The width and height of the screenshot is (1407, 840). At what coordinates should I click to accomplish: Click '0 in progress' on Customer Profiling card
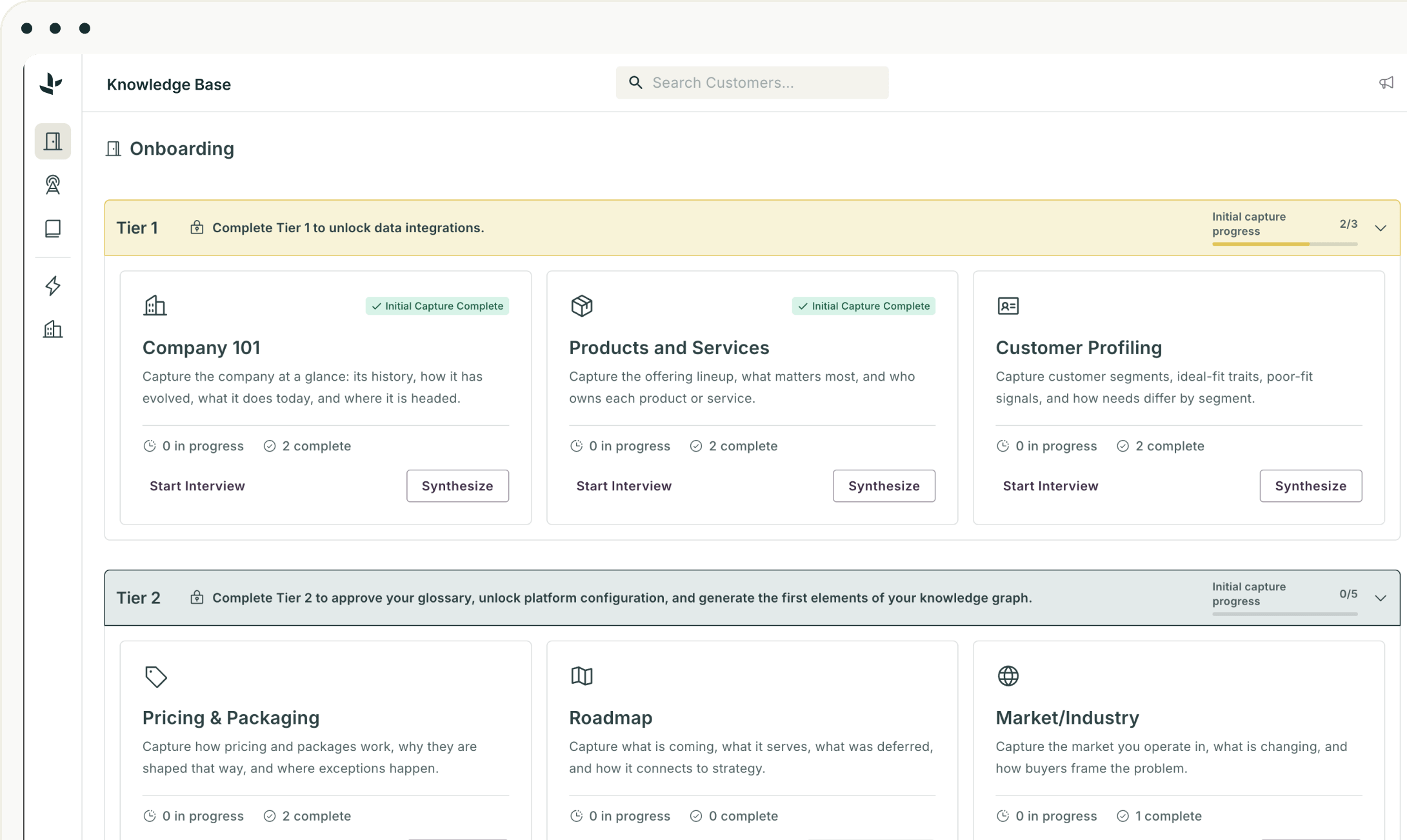(1046, 446)
